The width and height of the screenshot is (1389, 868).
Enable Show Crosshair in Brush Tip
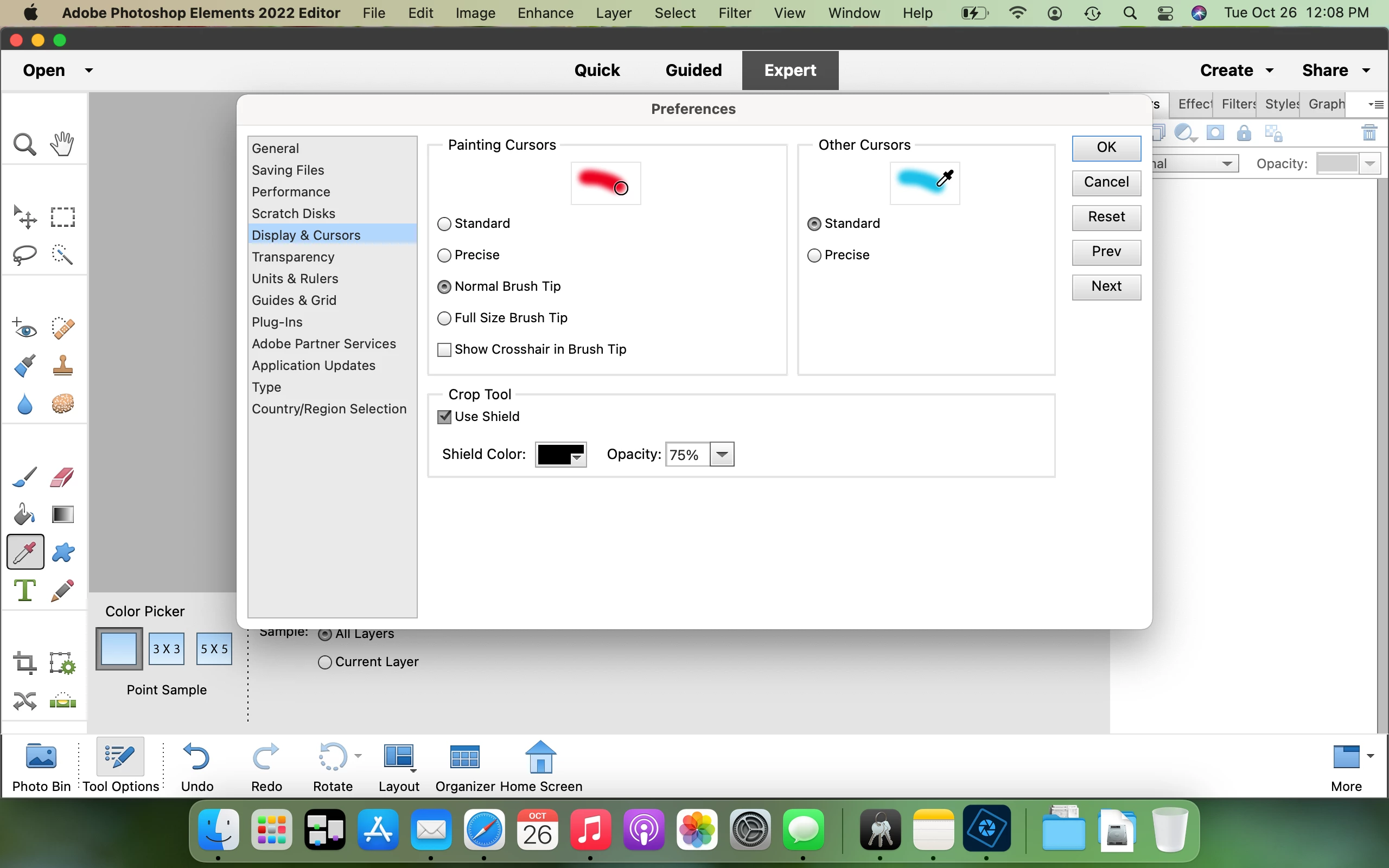(x=444, y=349)
